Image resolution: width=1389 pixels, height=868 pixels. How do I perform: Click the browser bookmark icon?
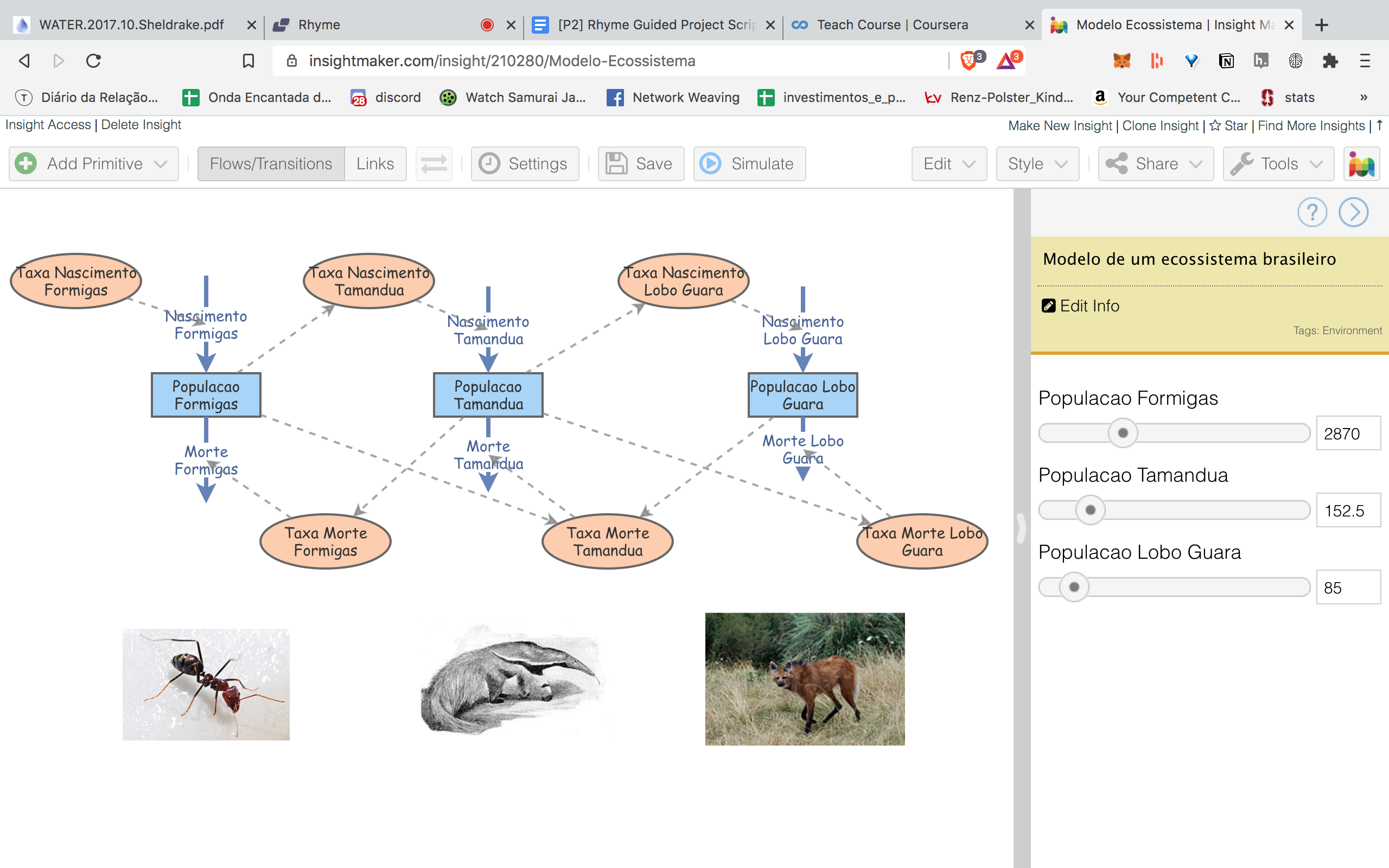[x=248, y=61]
